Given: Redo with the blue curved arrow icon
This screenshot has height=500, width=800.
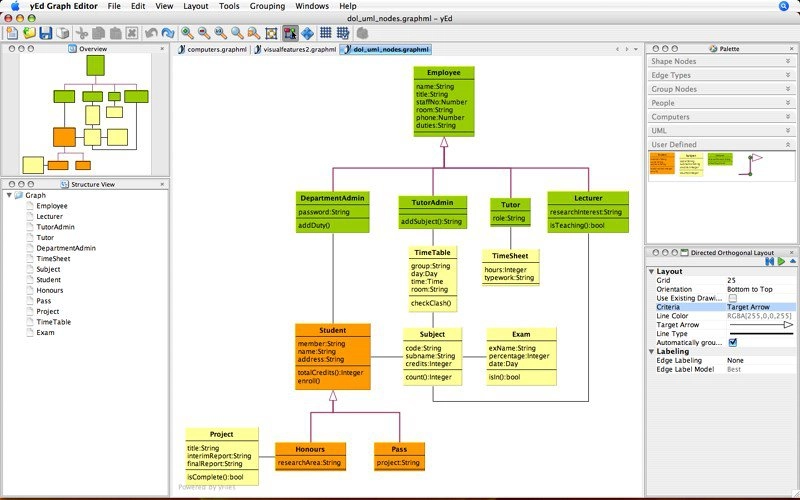Looking at the screenshot, I should coord(168,34).
